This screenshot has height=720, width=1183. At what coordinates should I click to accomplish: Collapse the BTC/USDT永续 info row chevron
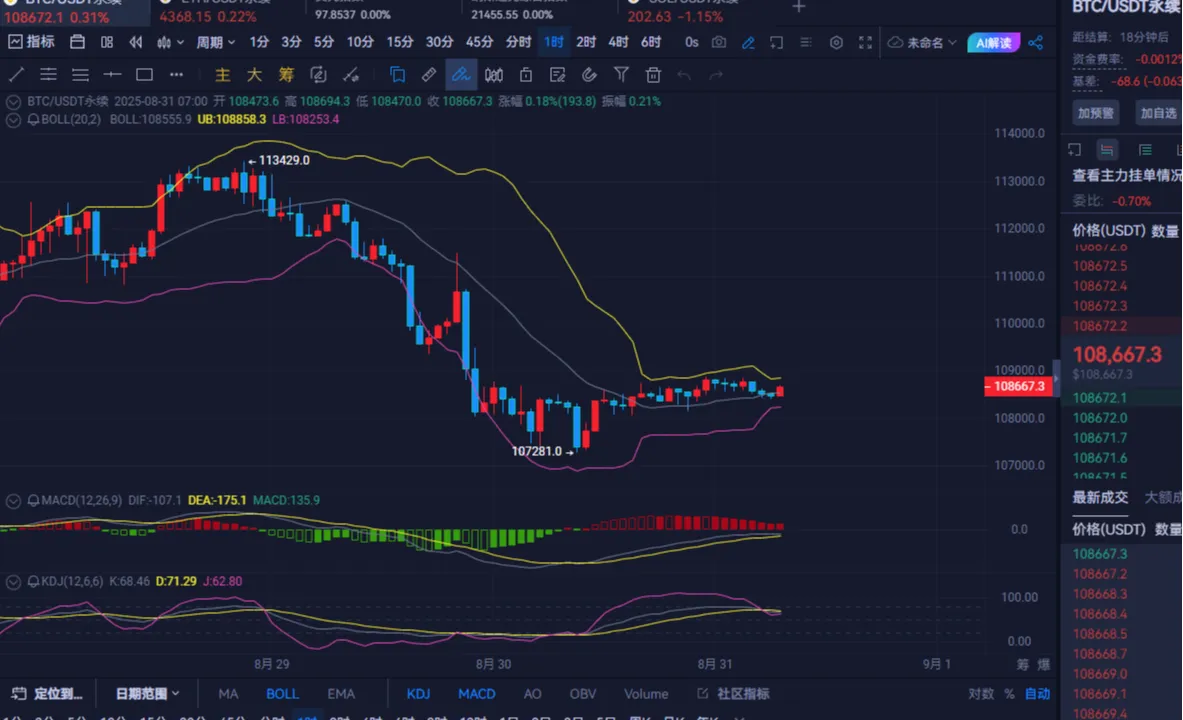coord(13,102)
